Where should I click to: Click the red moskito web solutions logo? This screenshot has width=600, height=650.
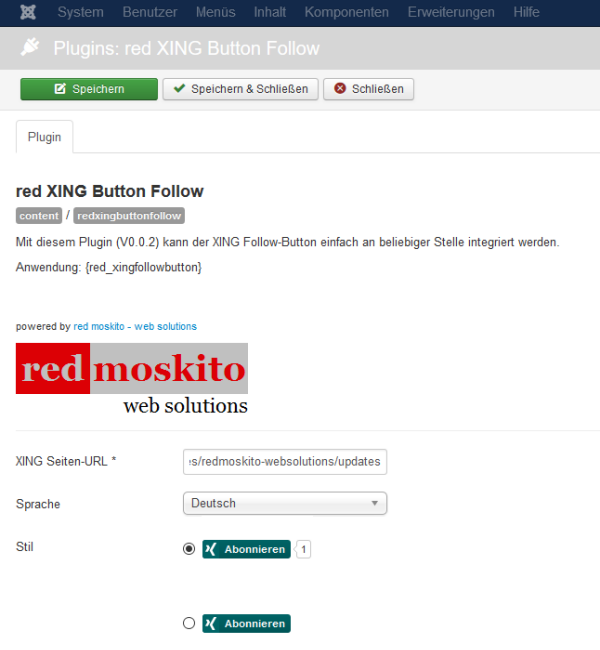tap(132, 379)
